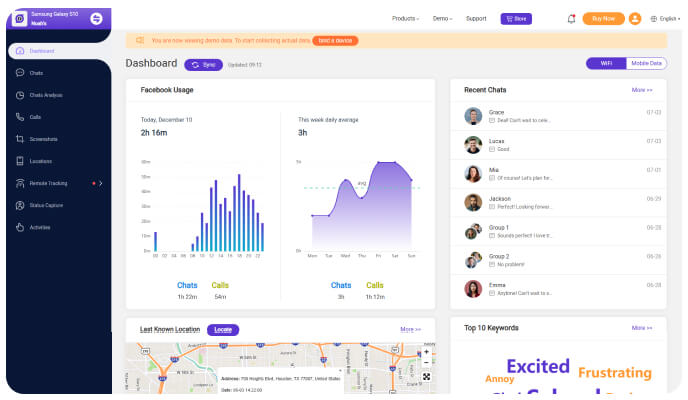Image resolution: width=688 pixels, height=400 pixels.
Task: Click the Chats speech bubble icon
Action: point(20,73)
